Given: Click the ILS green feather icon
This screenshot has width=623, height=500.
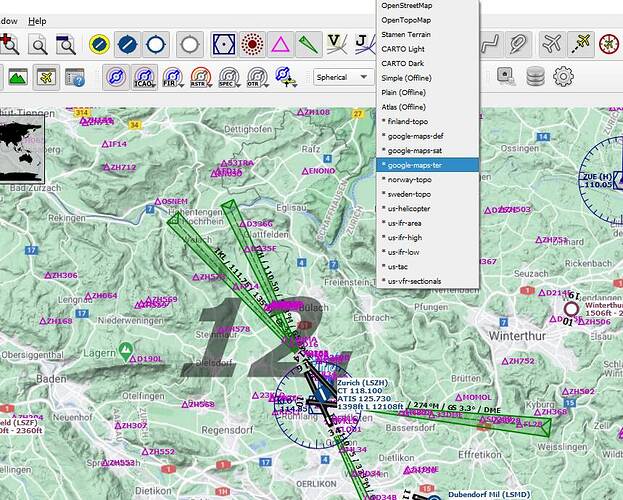Looking at the screenshot, I should (309, 44).
